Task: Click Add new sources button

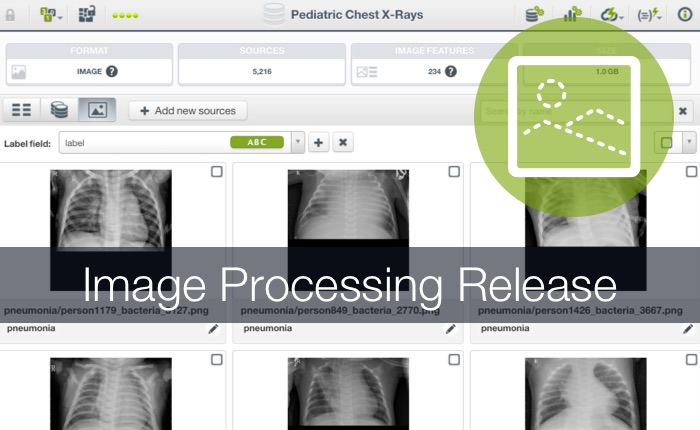Action: (188, 111)
